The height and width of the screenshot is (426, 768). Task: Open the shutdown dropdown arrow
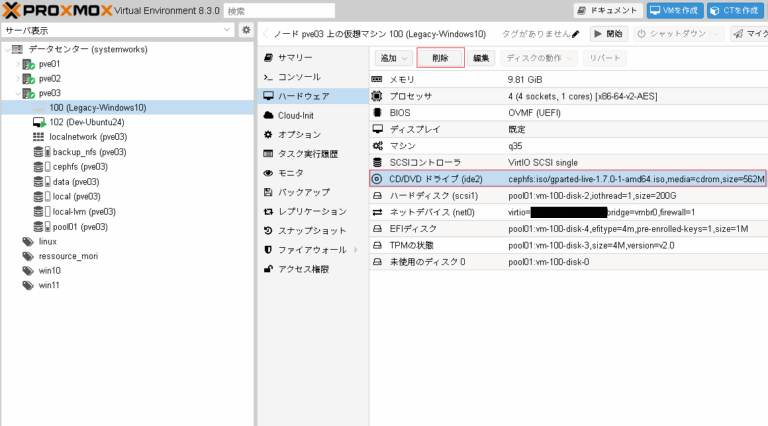coord(717,34)
